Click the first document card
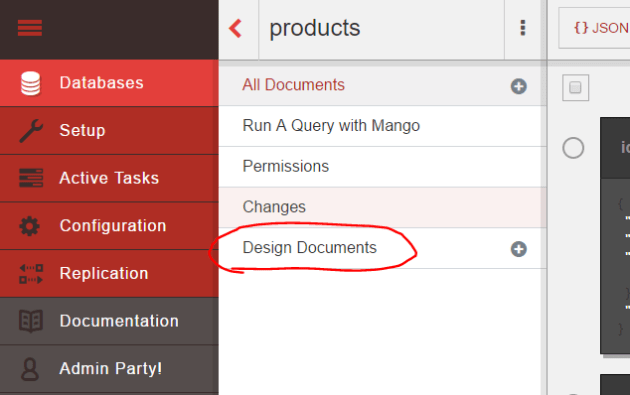 point(615,236)
